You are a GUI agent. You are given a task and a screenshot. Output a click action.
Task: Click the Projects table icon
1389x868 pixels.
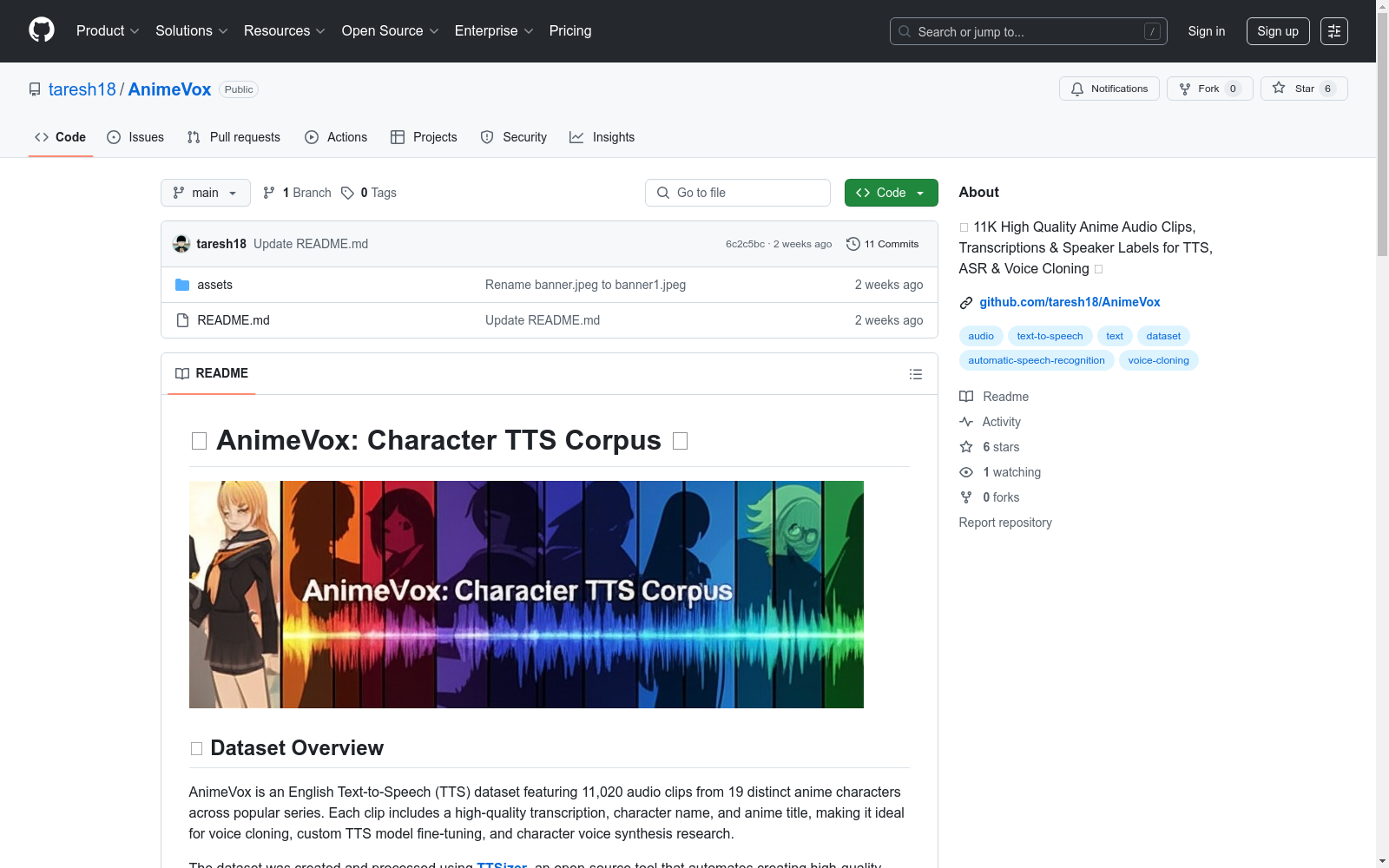(398, 137)
